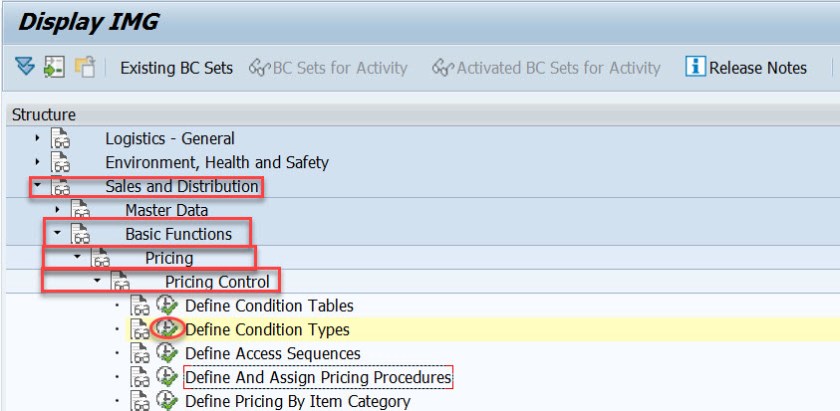The image size is (840, 411).
Task: Expand the Environment, Health and Safety node
Action: tap(38, 162)
